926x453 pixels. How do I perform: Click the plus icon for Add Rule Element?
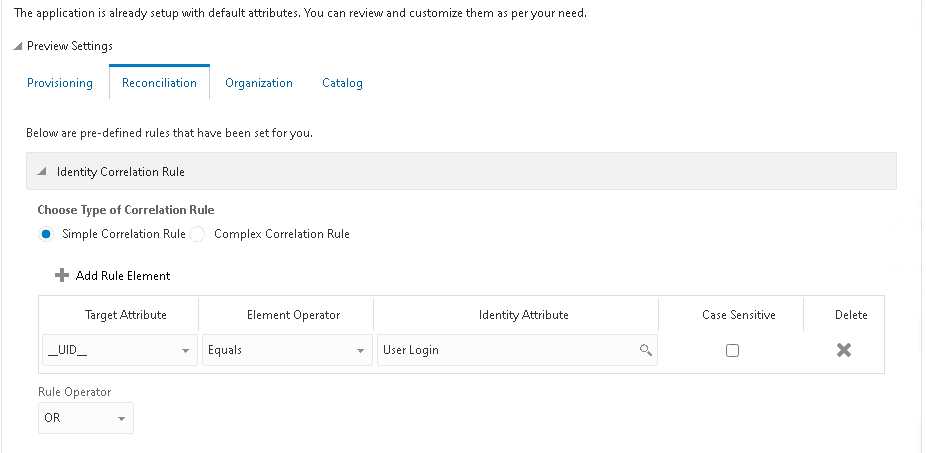[61, 276]
